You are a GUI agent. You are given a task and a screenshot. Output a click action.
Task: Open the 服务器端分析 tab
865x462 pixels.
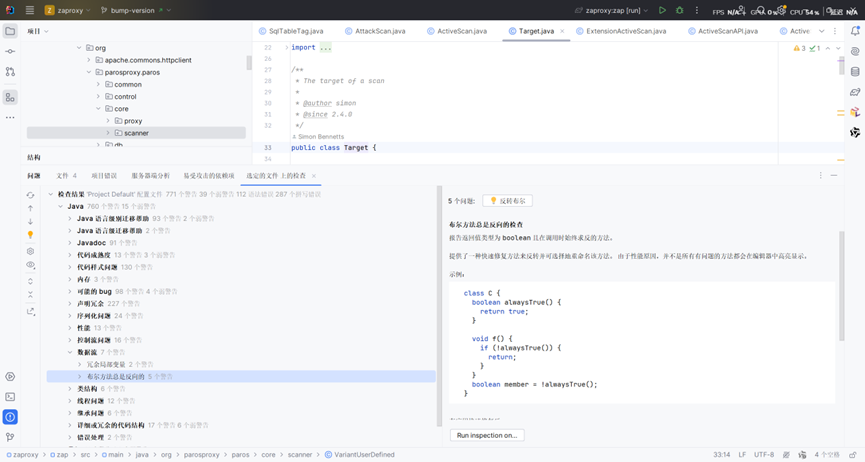point(150,176)
